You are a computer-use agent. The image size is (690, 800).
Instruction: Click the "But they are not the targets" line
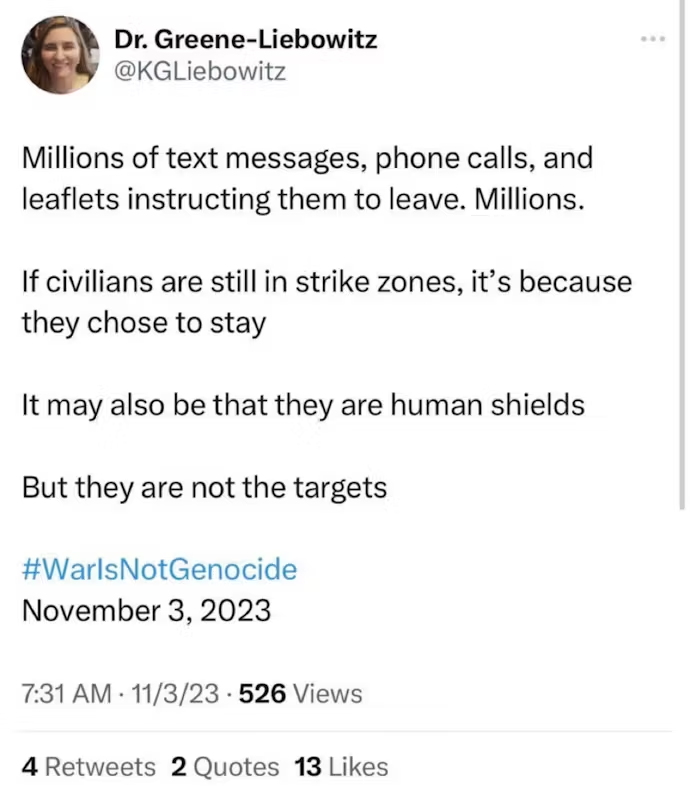coord(203,488)
